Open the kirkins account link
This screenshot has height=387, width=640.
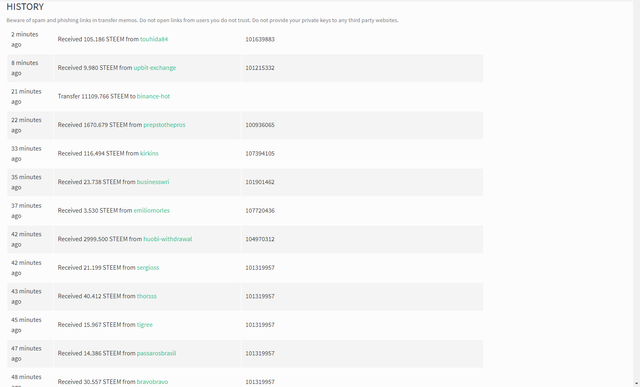[149, 153]
